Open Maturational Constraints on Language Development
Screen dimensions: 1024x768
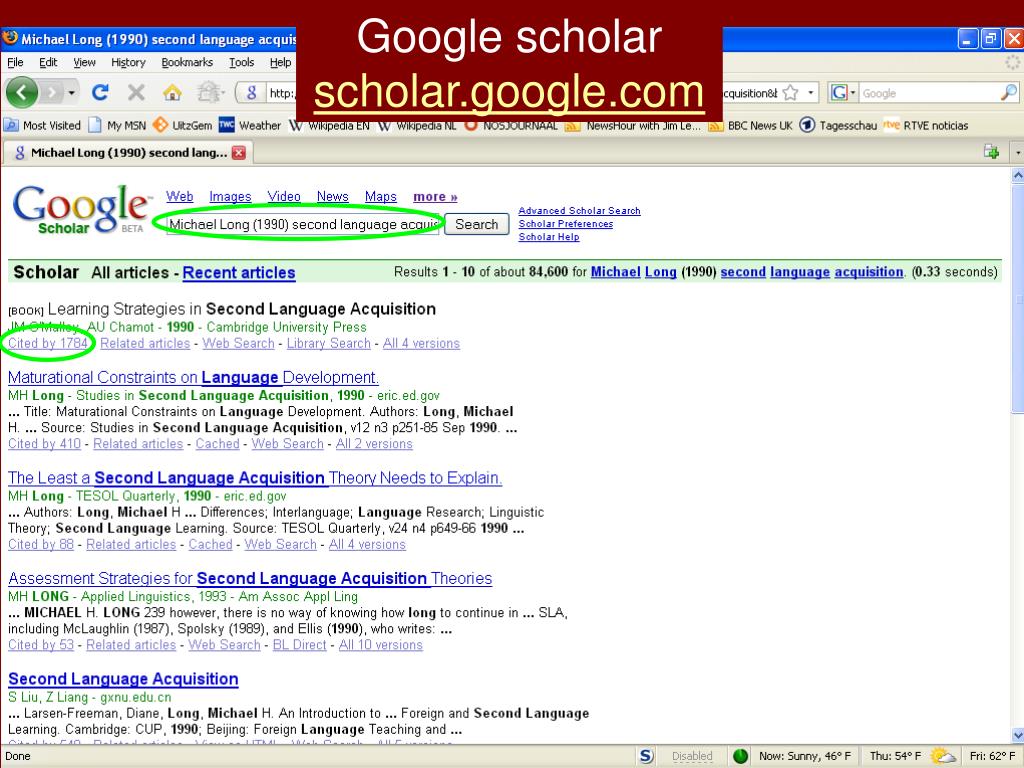(193, 377)
